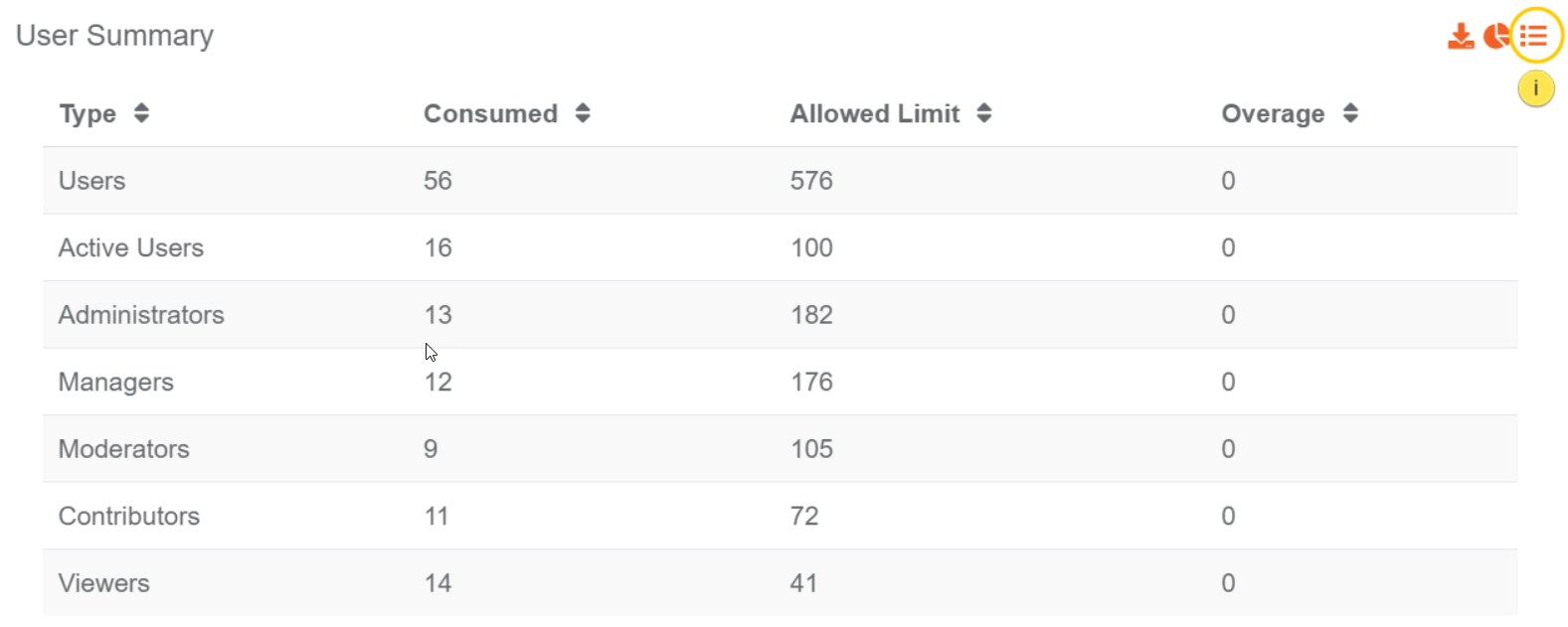Viewport: 1568px width, 627px height.
Task: Select the Active Users row
Action: (780, 247)
